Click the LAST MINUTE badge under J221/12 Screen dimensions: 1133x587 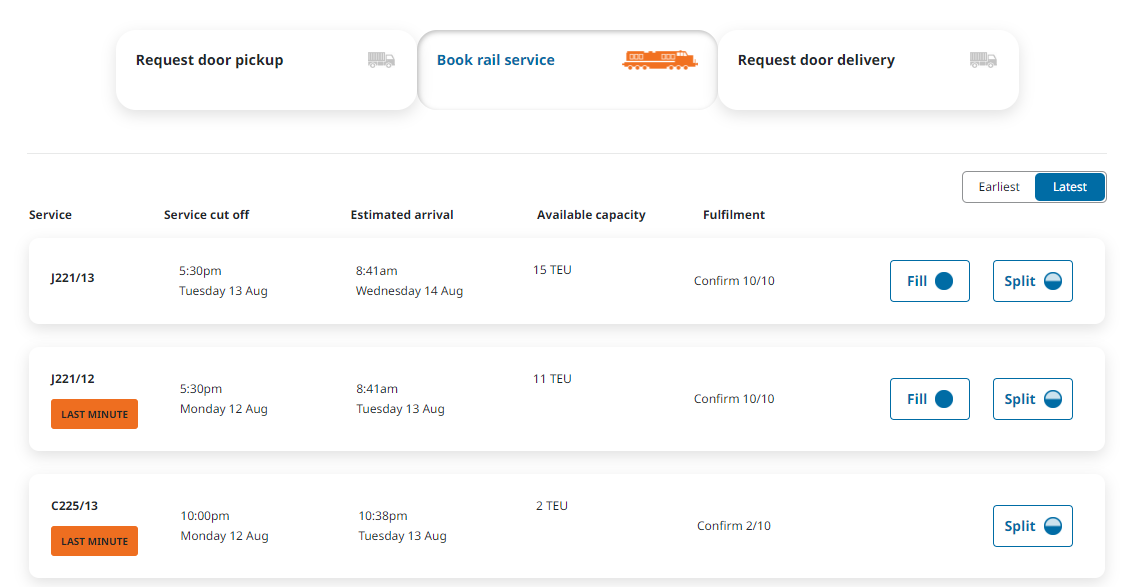pos(94,414)
